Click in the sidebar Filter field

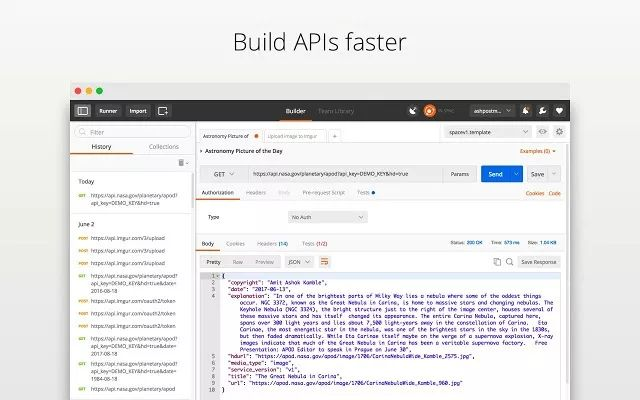point(133,132)
